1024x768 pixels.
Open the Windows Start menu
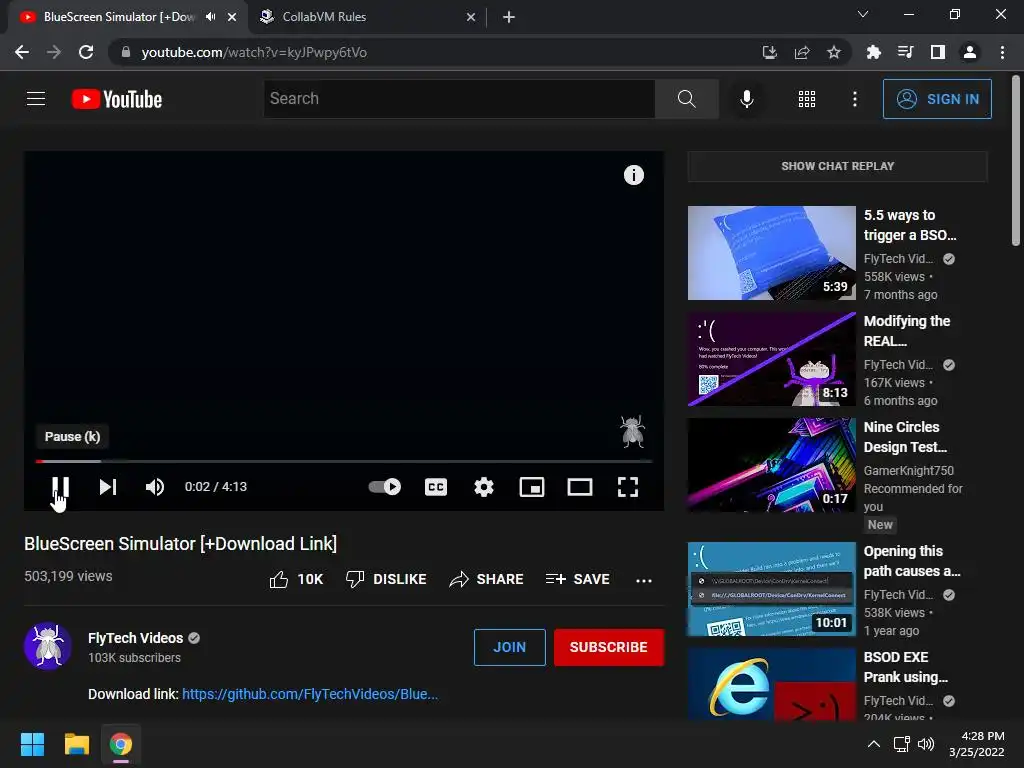tap(32, 744)
